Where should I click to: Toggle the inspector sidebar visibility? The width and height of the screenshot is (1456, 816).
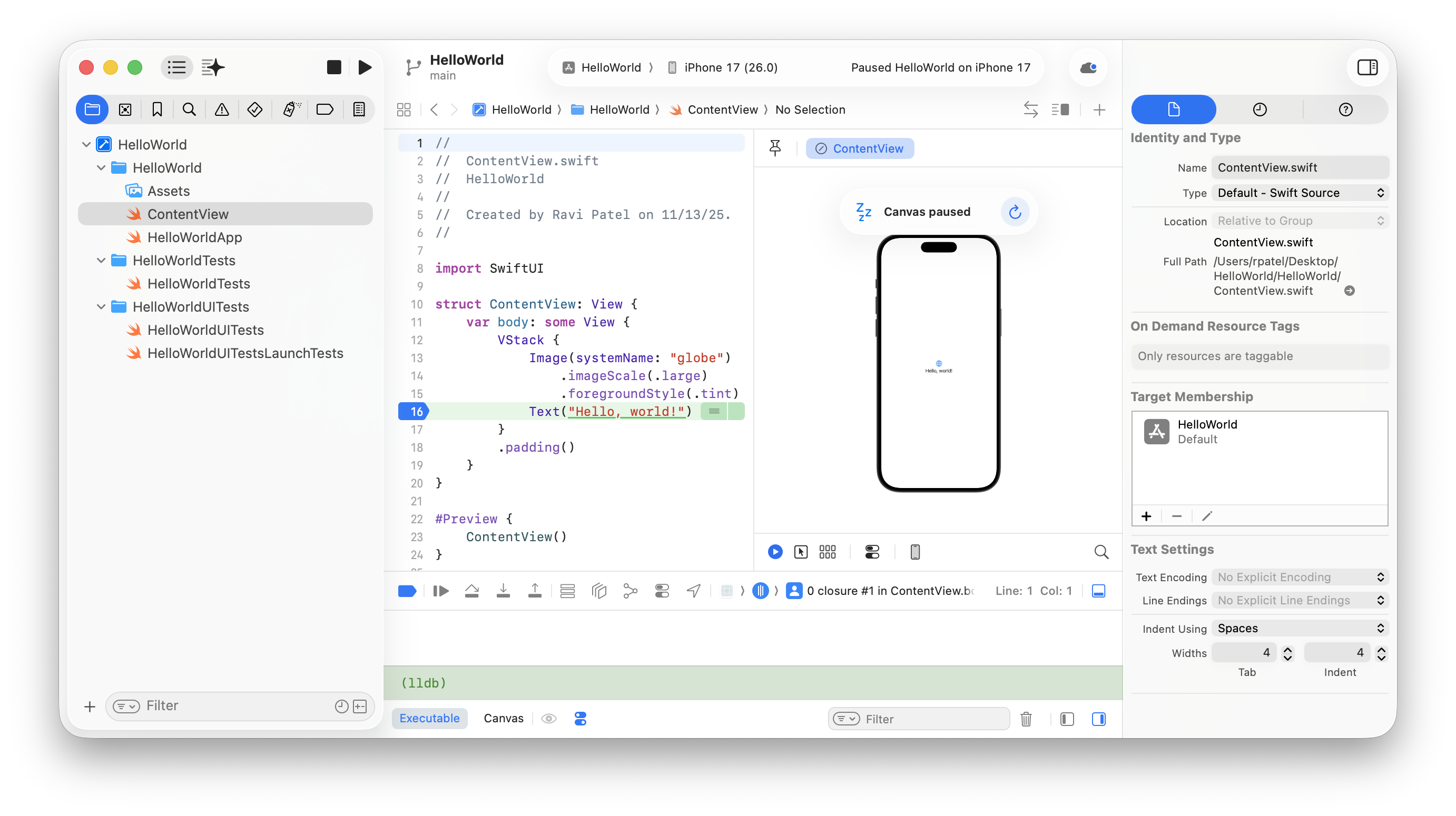click(x=1368, y=67)
